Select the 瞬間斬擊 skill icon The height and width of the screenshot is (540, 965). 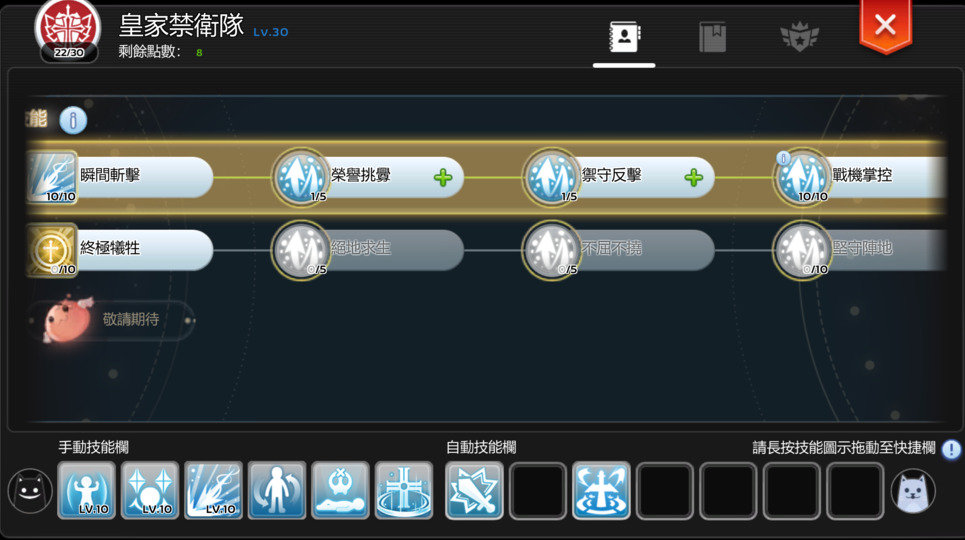point(52,177)
